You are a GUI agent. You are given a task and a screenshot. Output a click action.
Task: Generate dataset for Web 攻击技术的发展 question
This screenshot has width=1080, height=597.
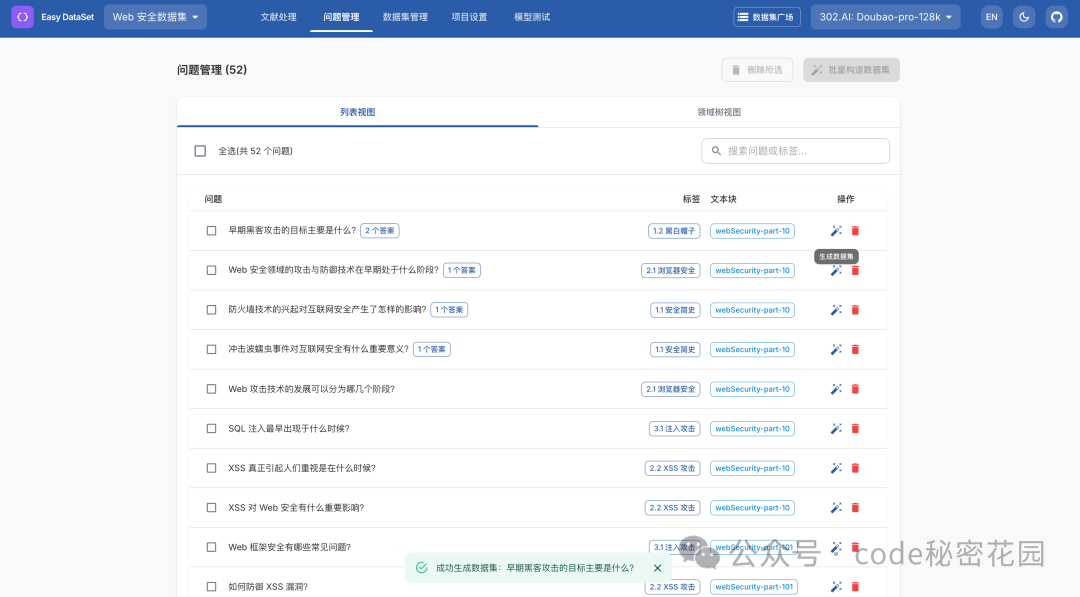click(836, 389)
